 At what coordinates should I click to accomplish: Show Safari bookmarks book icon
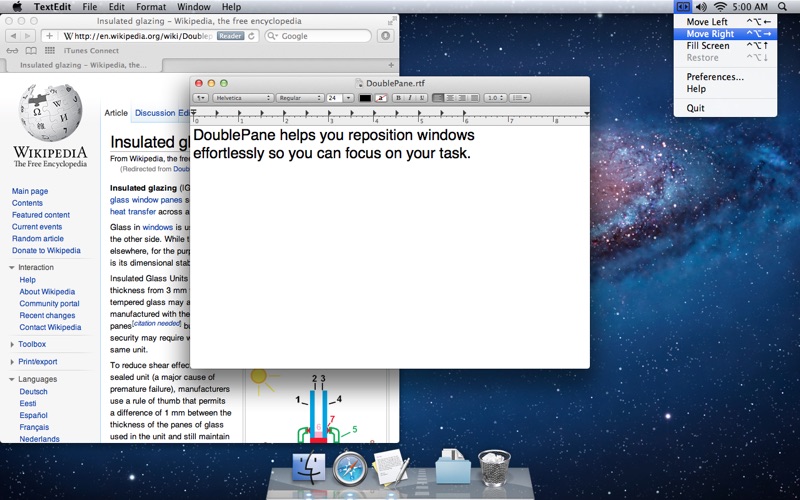click(x=31, y=51)
